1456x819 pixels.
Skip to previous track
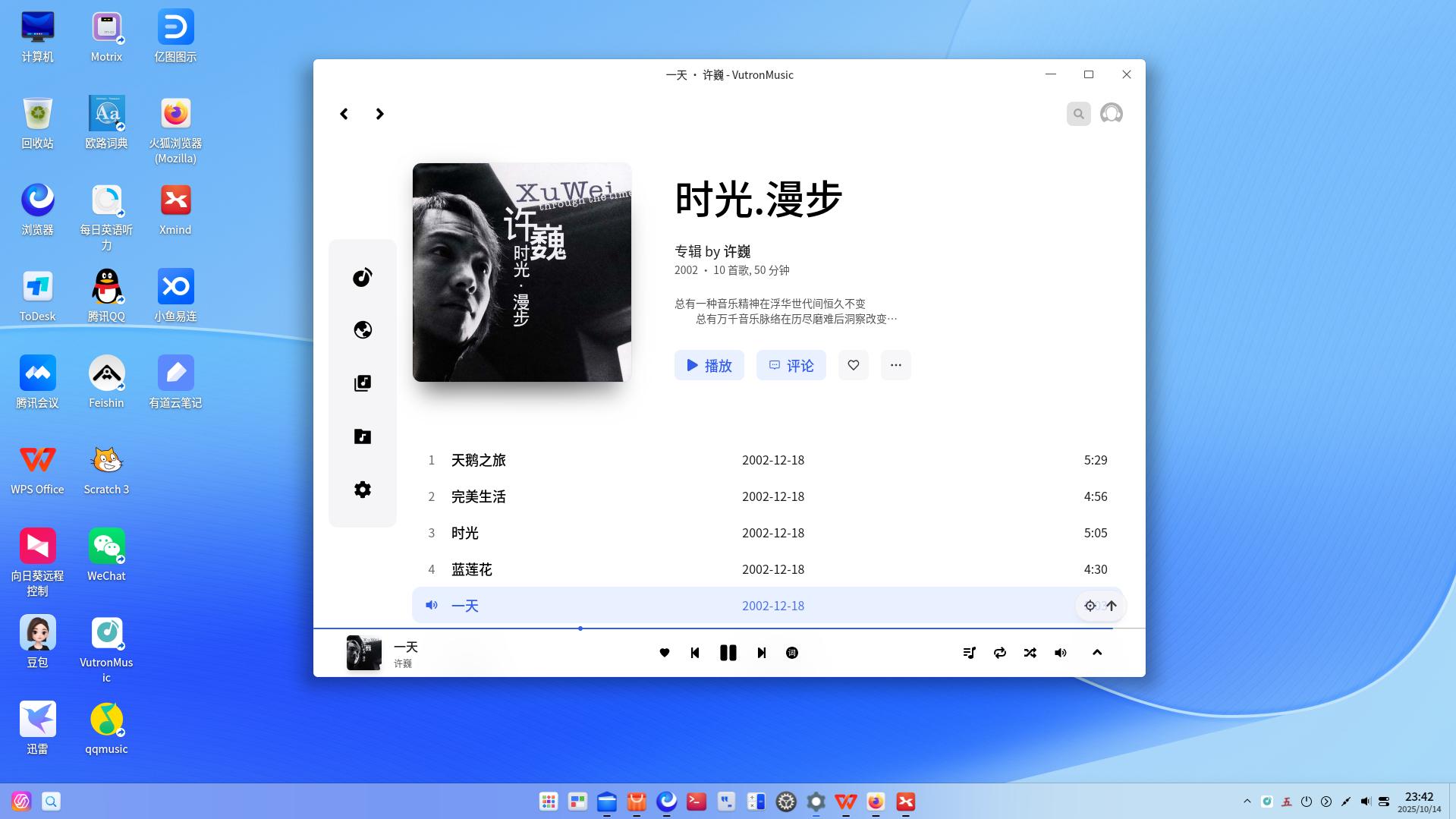tap(695, 653)
